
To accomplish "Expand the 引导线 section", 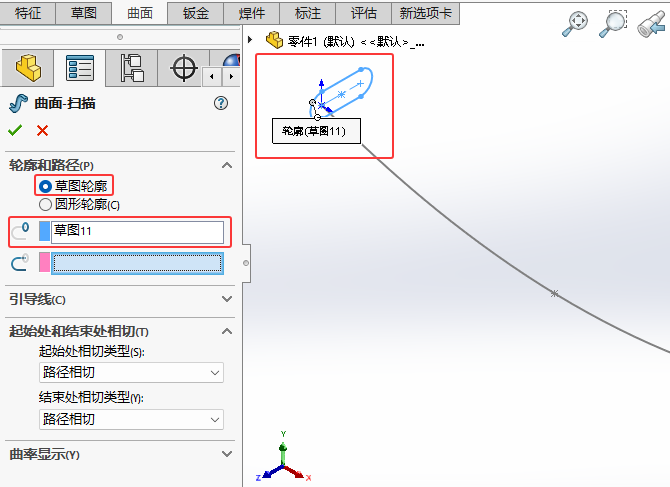I will point(227,299).
